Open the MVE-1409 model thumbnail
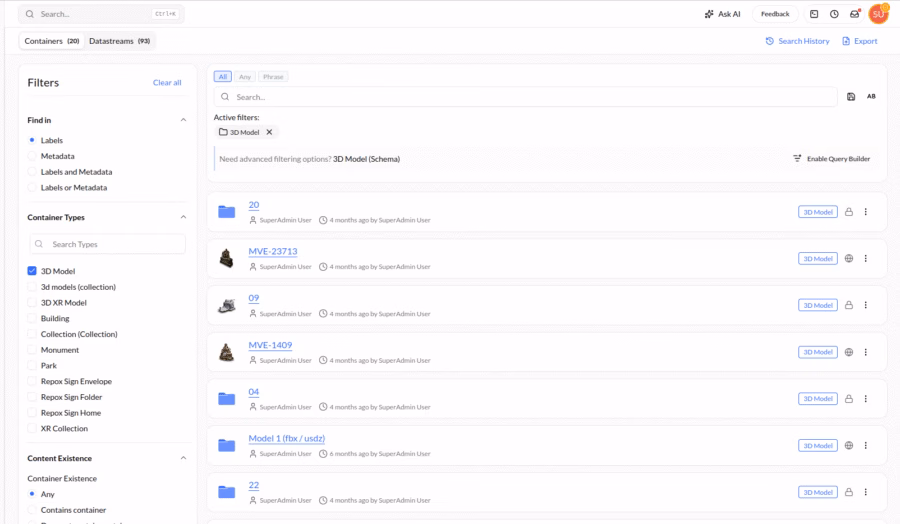The height and width of the screenshot is (524, 900). (227, 352)
